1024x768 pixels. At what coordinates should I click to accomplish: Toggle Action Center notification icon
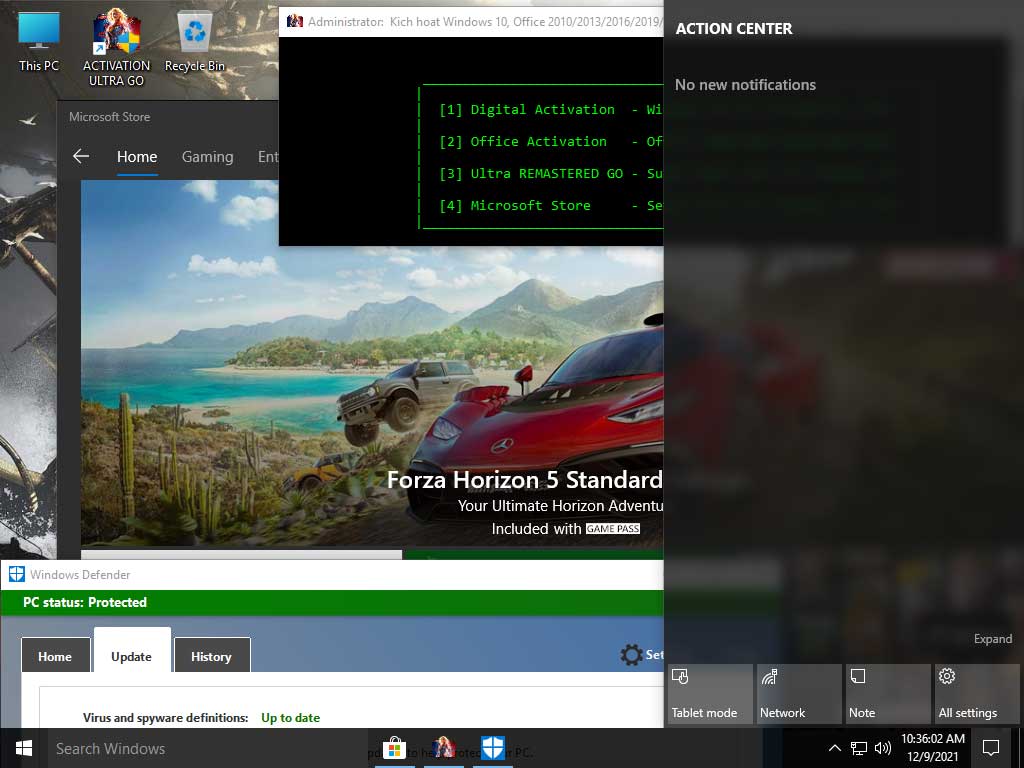pos(991,748)
